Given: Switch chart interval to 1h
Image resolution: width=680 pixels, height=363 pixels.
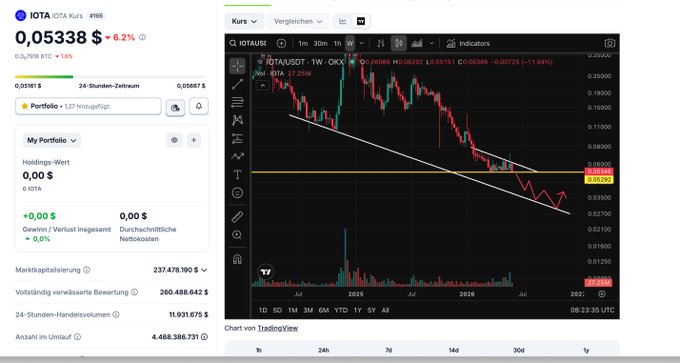Looking at the screenshot, I should click(337, 43).
